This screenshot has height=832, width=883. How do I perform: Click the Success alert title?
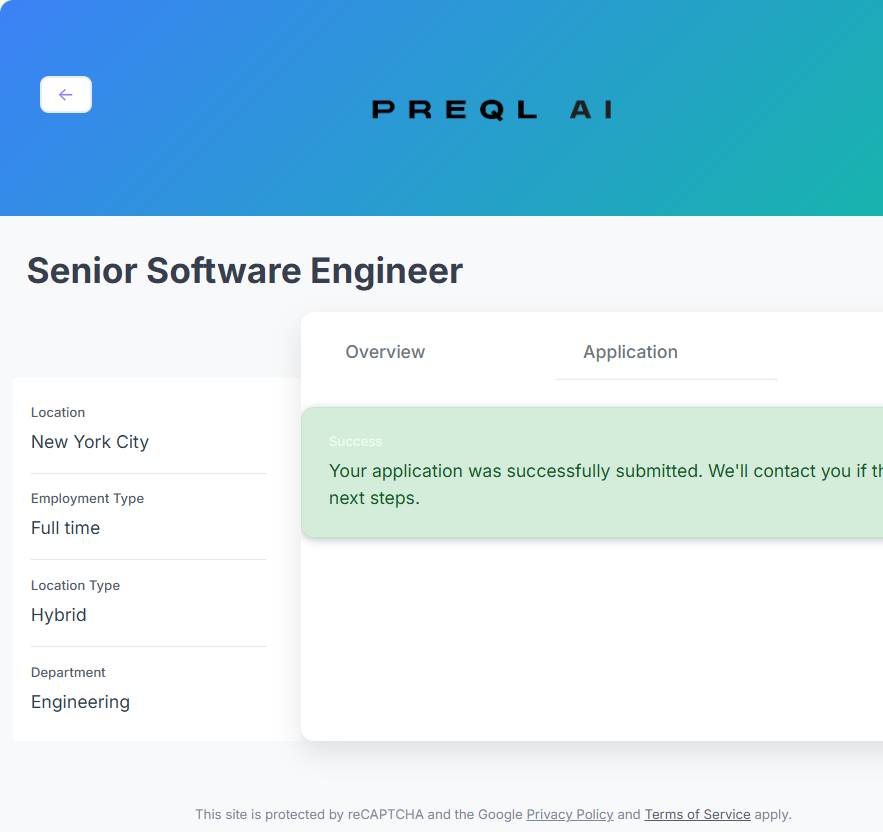(x=355, y=441)
